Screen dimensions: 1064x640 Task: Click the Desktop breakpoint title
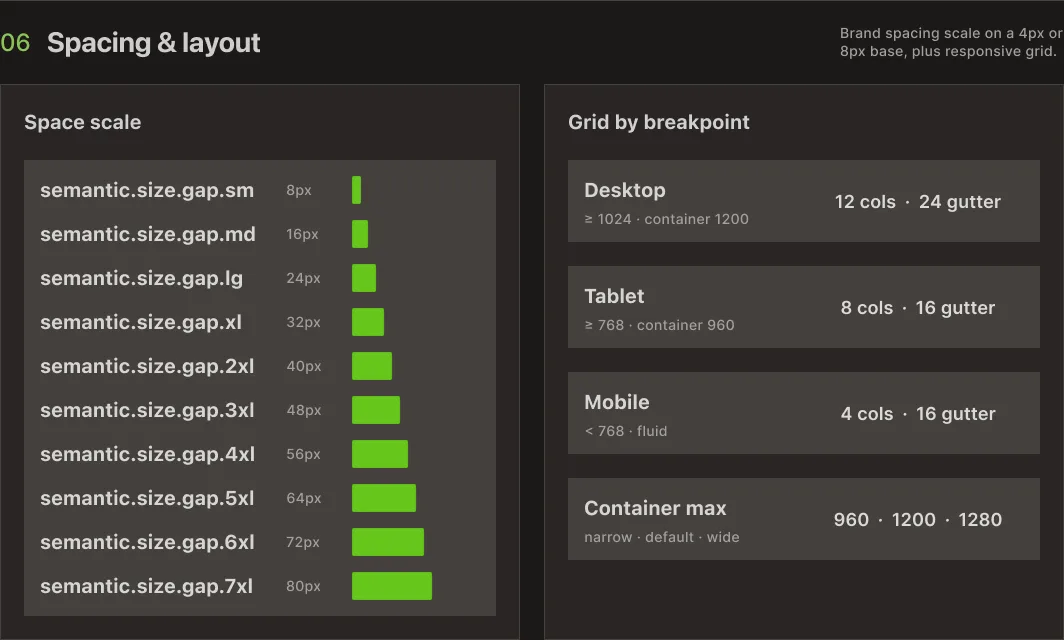click(x=625, y=190)
